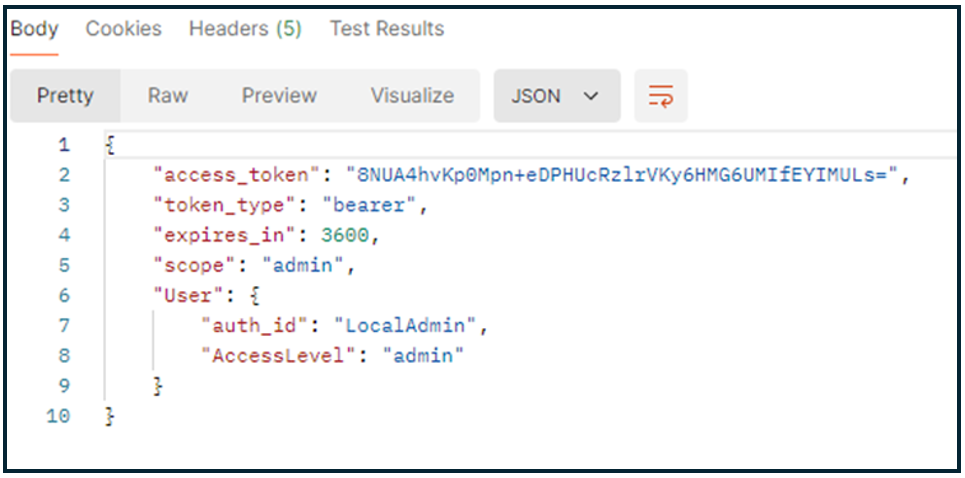Switch to the Visualize view mode

[412, 96]
